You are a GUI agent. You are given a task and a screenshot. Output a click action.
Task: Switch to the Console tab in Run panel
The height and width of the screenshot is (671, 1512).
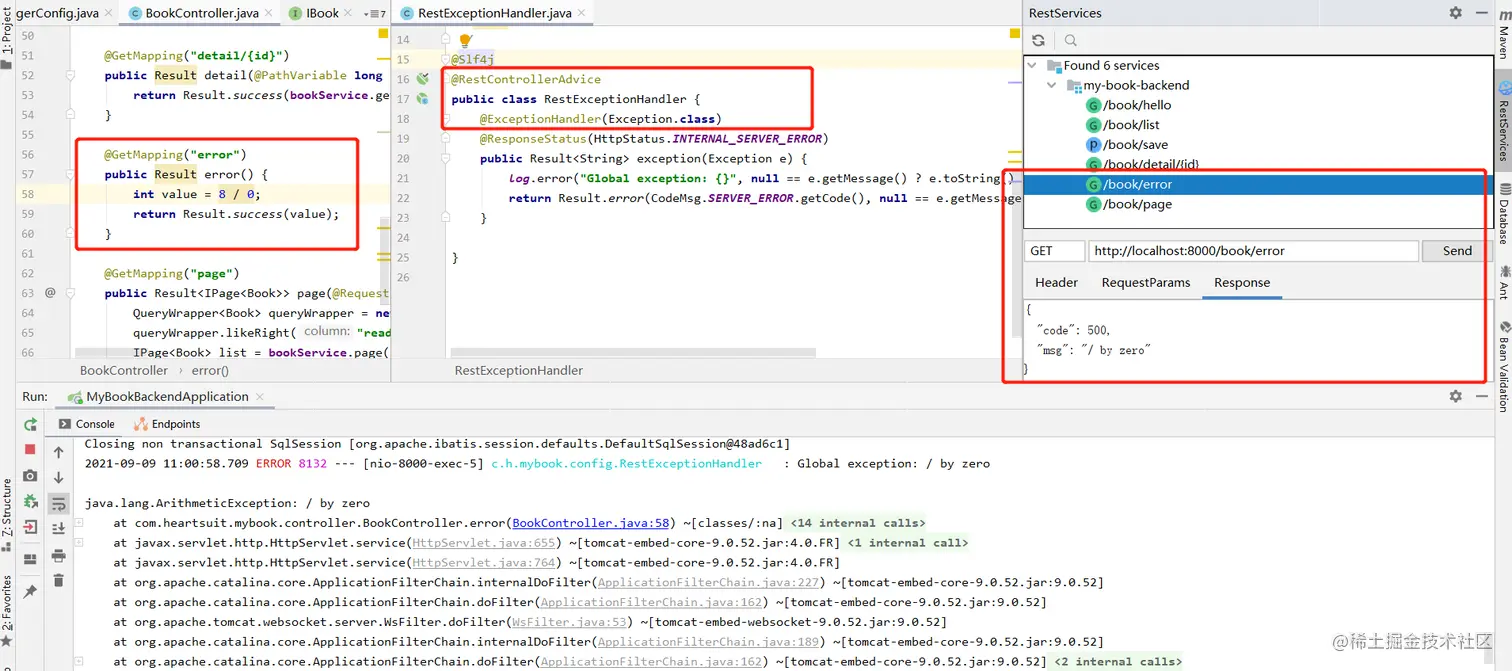click(86, 424)
